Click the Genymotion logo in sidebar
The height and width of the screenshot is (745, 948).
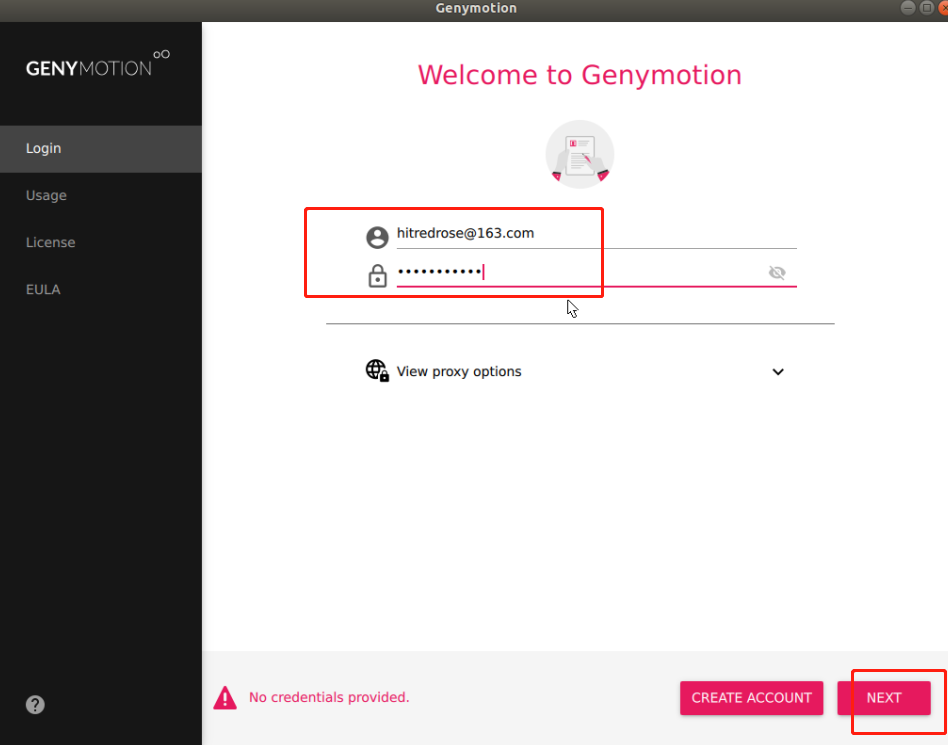click(x=98, y=64)
